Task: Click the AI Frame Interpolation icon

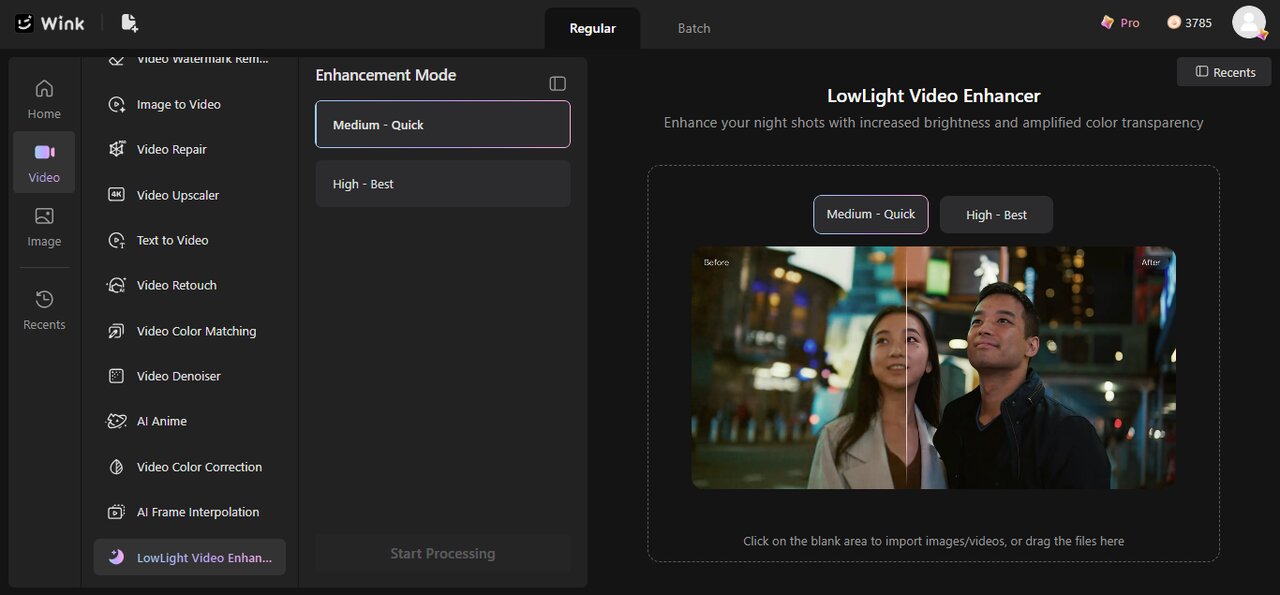Action: point(116,512)
